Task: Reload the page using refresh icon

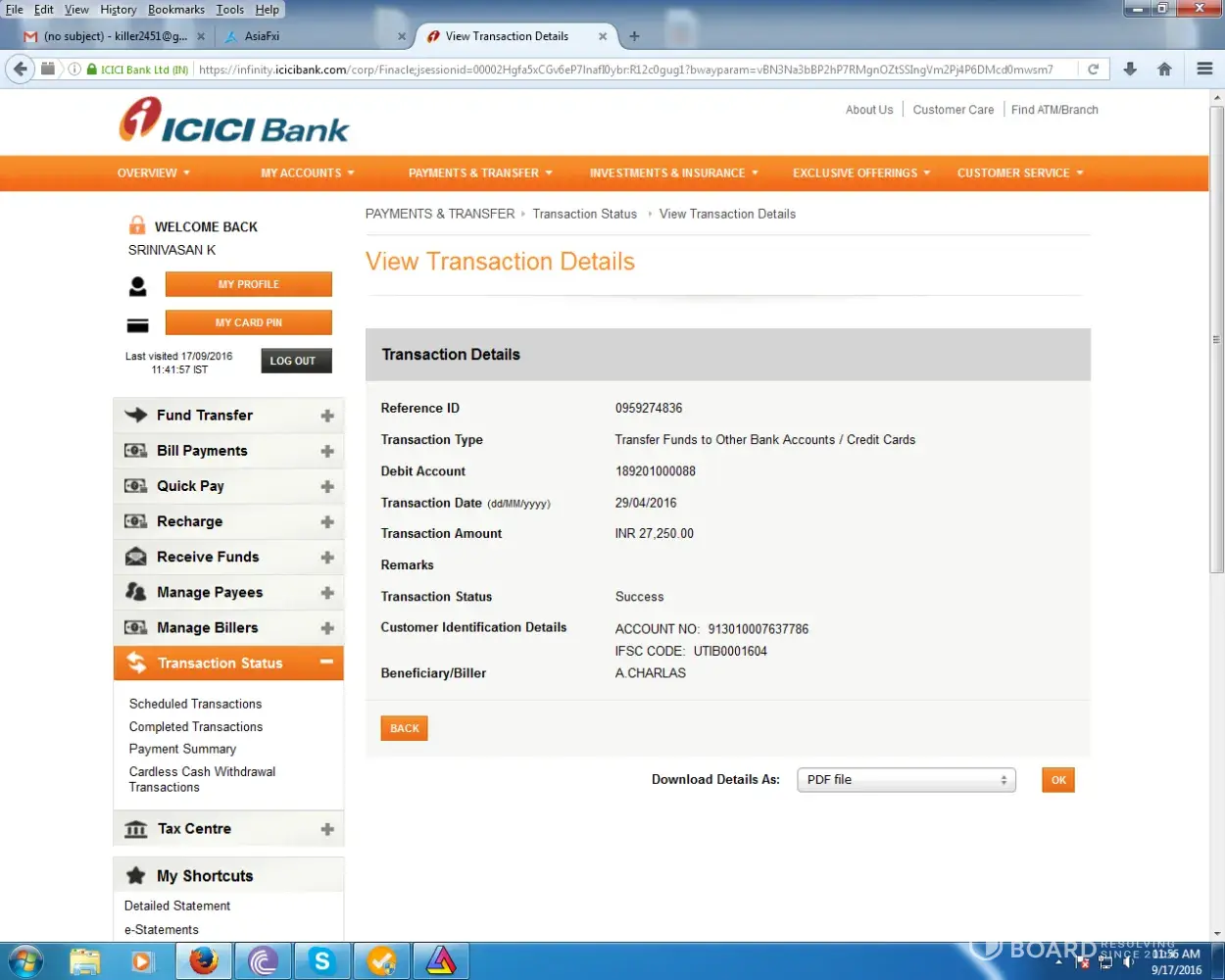Action: (1093, 69)
